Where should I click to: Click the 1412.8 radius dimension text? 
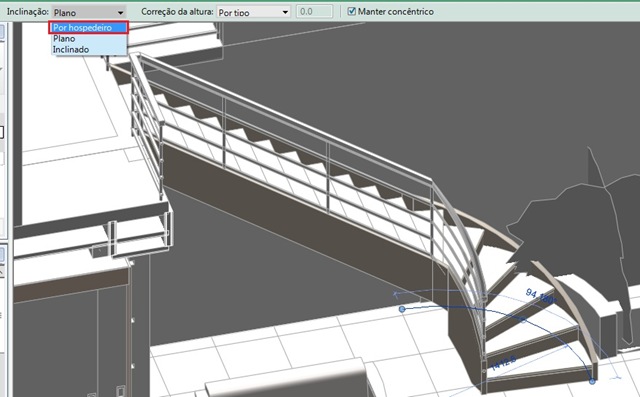pos(504,362)
